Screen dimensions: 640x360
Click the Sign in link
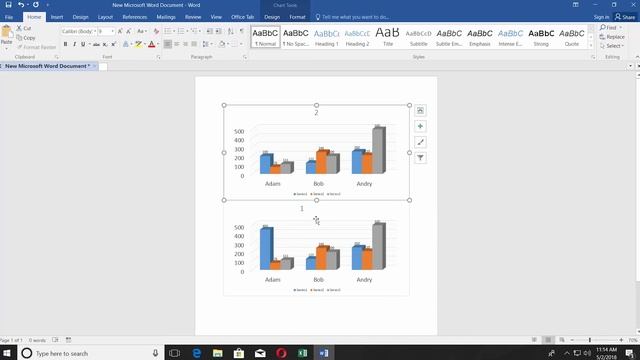[601, 17]
